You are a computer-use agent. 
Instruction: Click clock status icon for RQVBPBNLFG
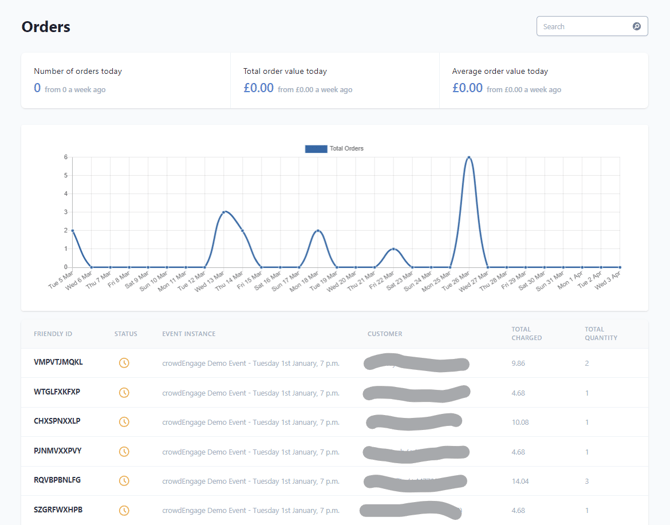[x=124, y=481]
